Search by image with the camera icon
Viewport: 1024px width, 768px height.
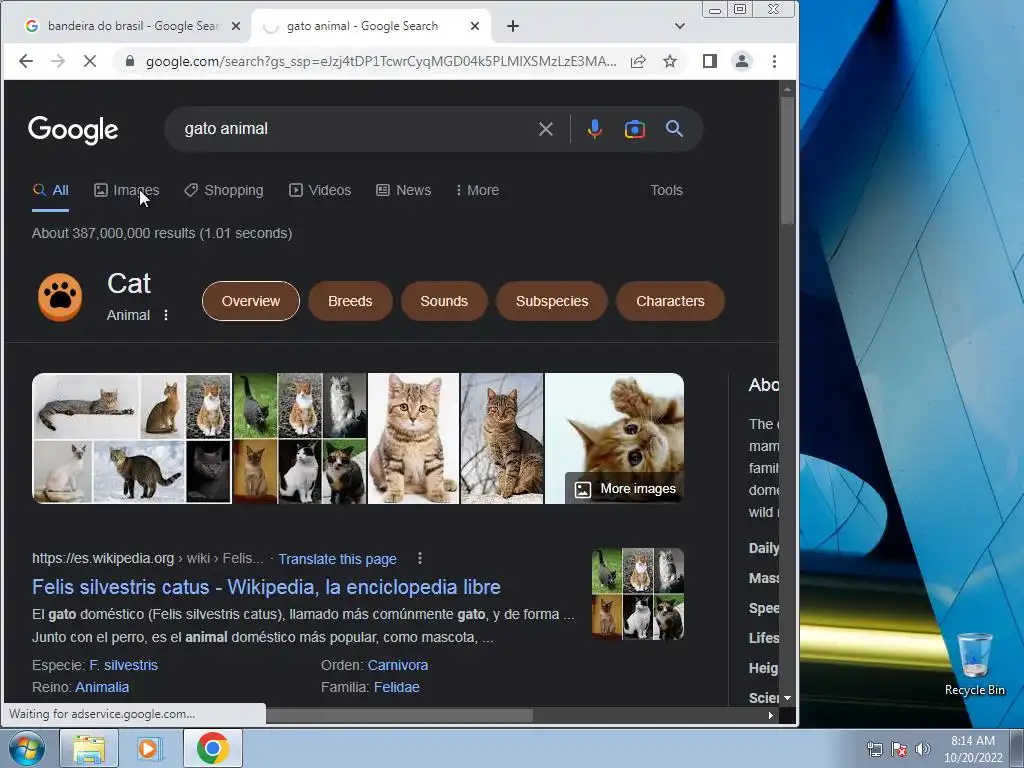click(634, 129)
